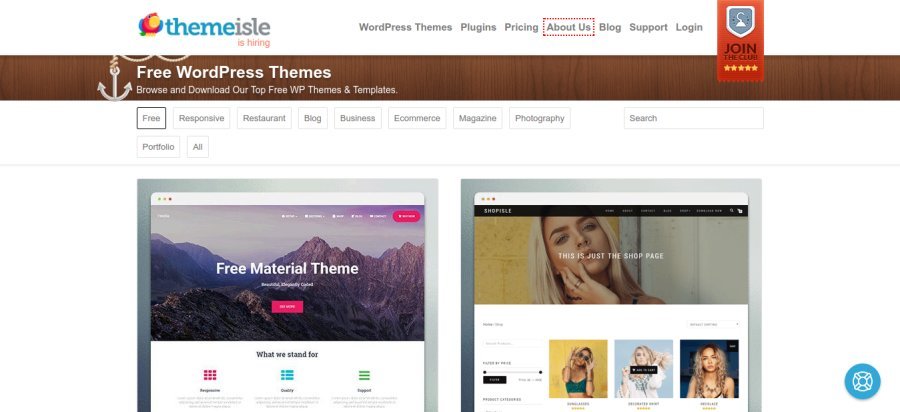Click the Login link
Viewport: 900px width, 412px height.
pyautogui.click(x=689, y=27)
